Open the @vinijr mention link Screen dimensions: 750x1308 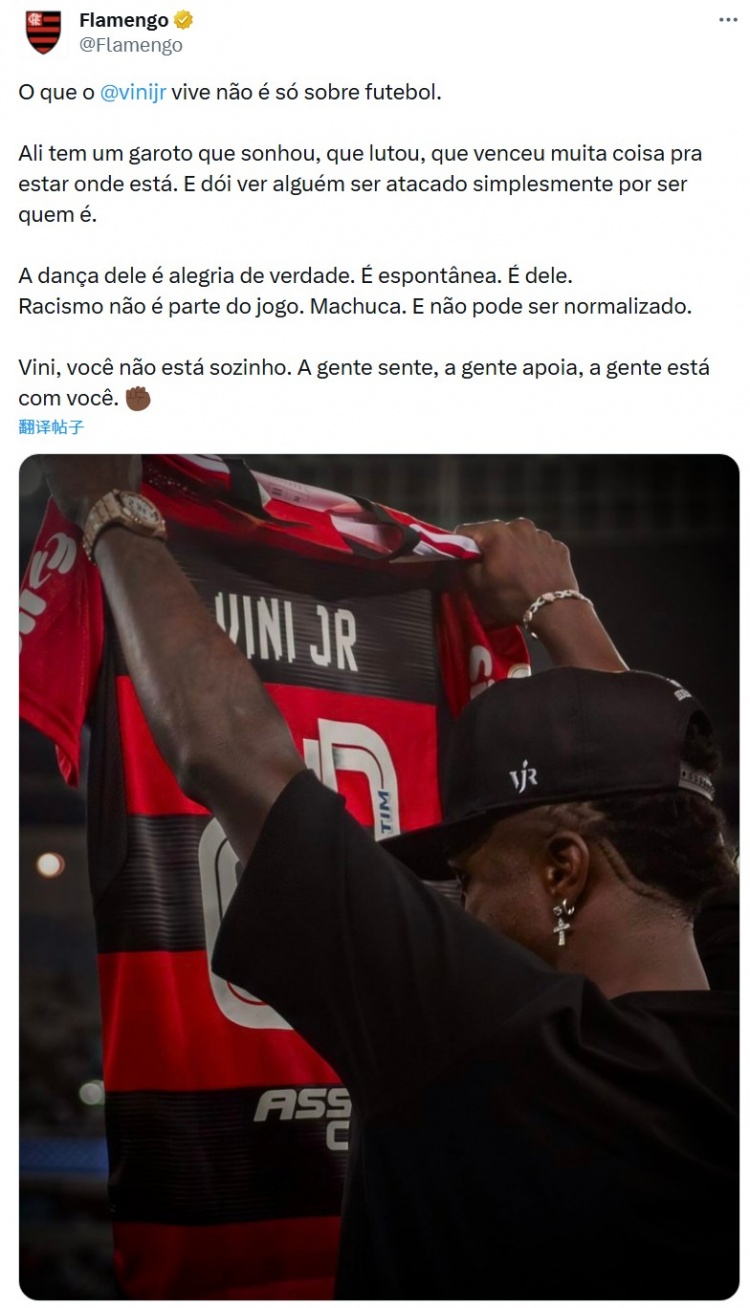133,92
